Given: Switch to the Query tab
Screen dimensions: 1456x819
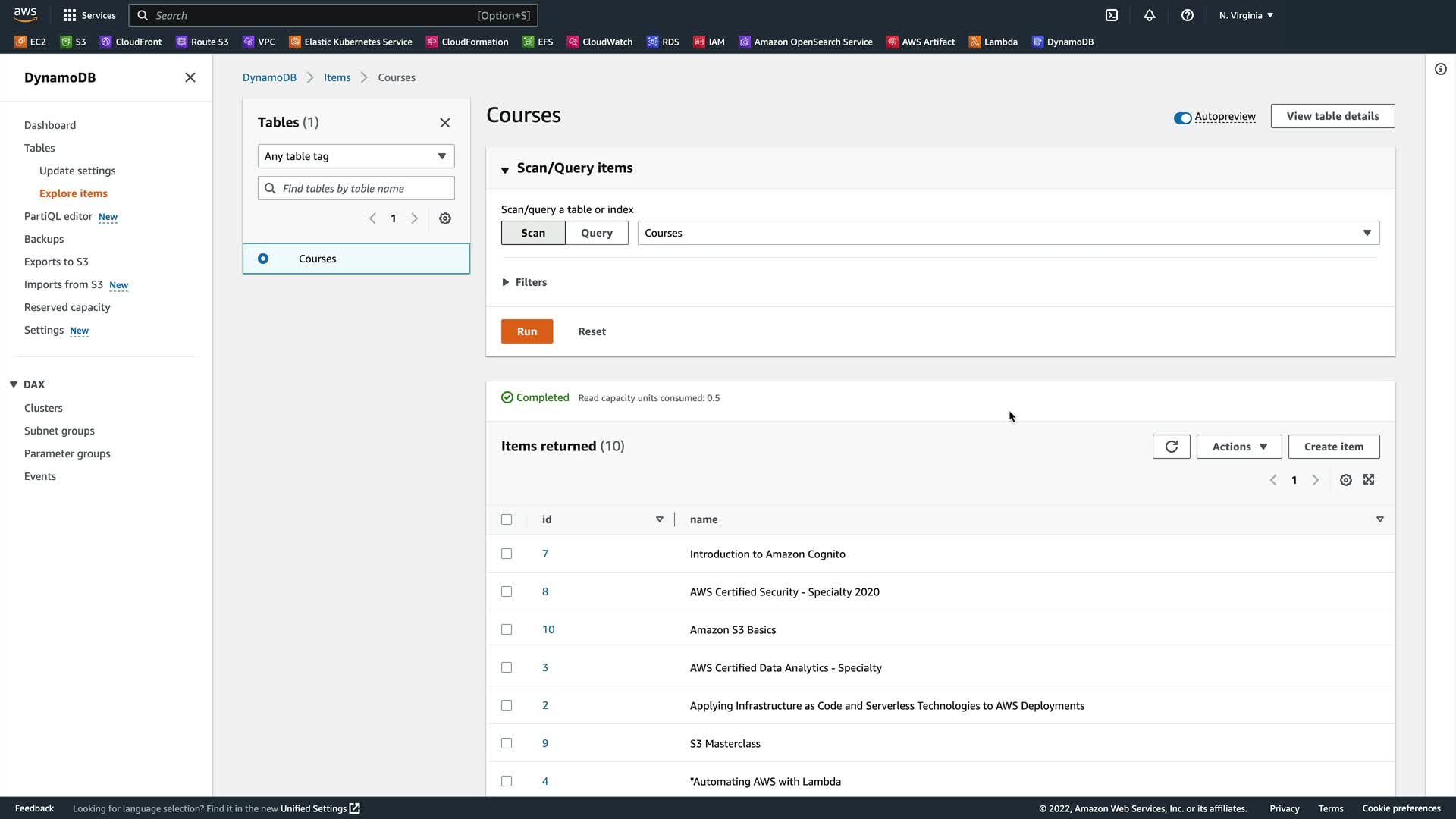Looking at the screenshot, I should (x=596, y=233).
